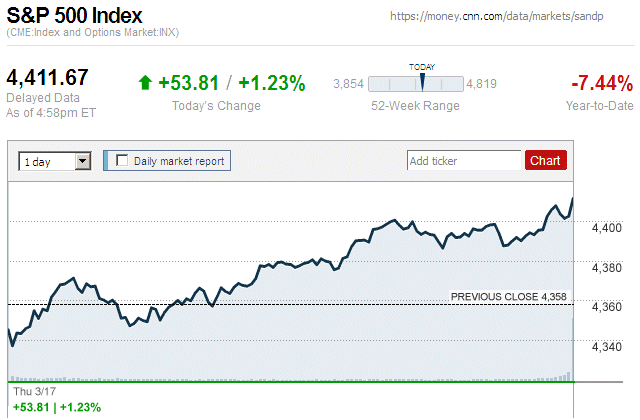The height and width of the screenshot is (420, 640).
Task: Click the green up arrow icon
Action: (x=145, y=83)
